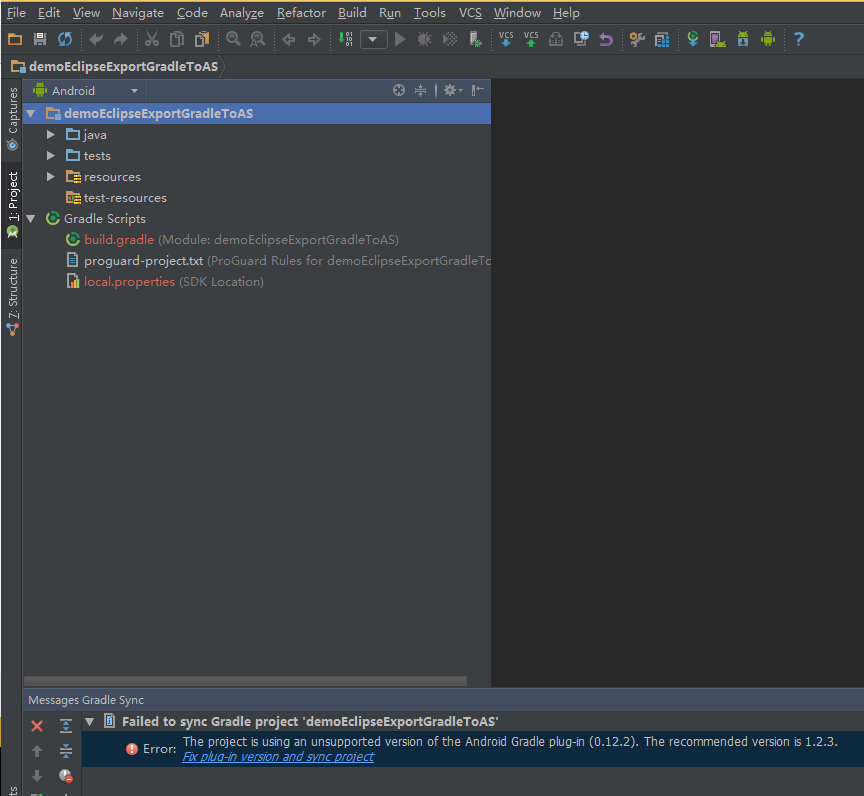
Task: Click the Replace icon in the toolbar
Action: pos(257,39)
